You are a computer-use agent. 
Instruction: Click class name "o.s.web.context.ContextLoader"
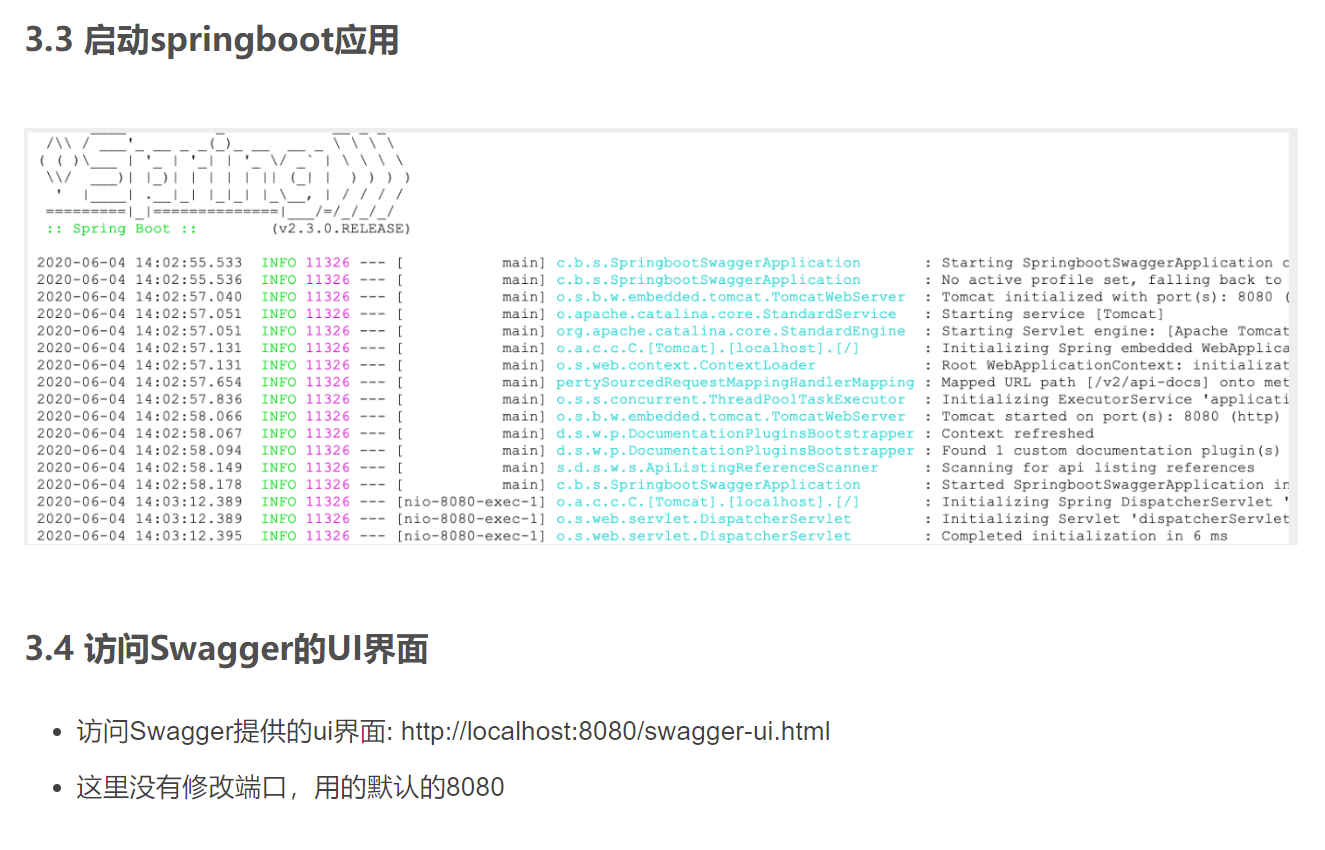(x=686, y=365)
